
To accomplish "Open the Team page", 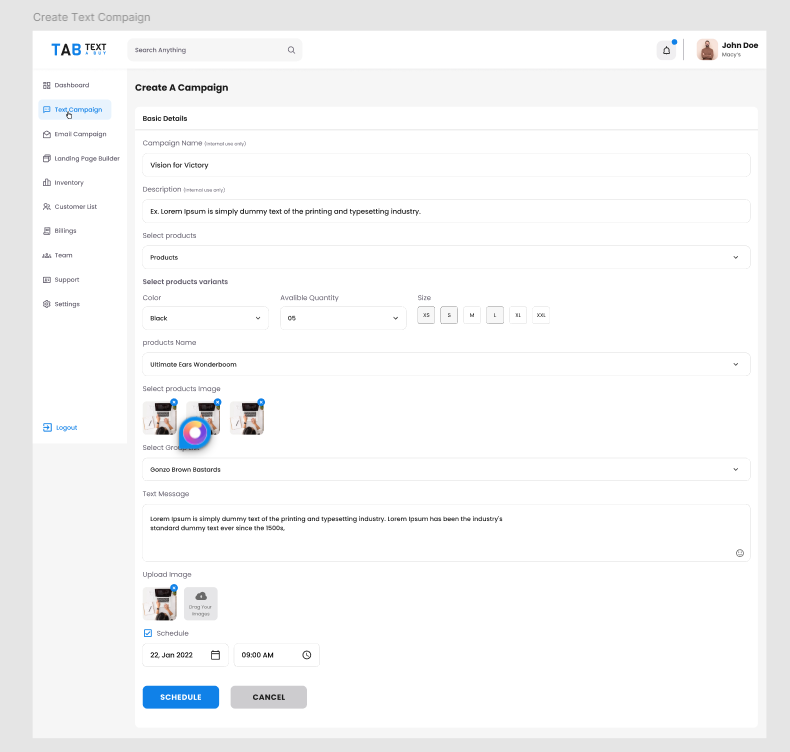I will click(63, 255).
